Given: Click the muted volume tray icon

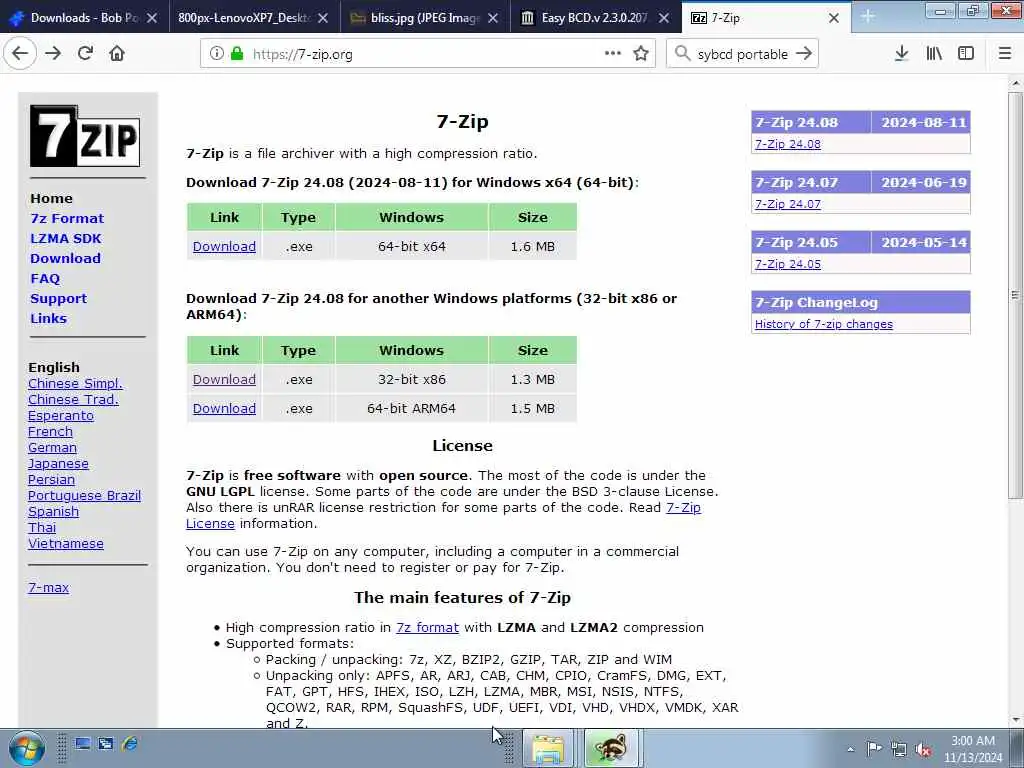Looking at the screenshot, I should click(x=923, y=749).
